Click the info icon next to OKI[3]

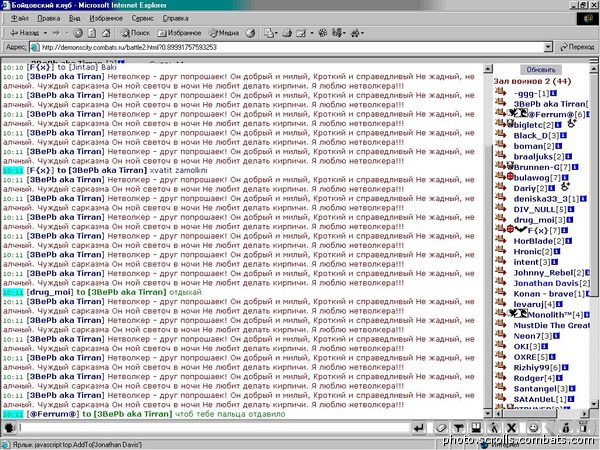pos(545,346)
